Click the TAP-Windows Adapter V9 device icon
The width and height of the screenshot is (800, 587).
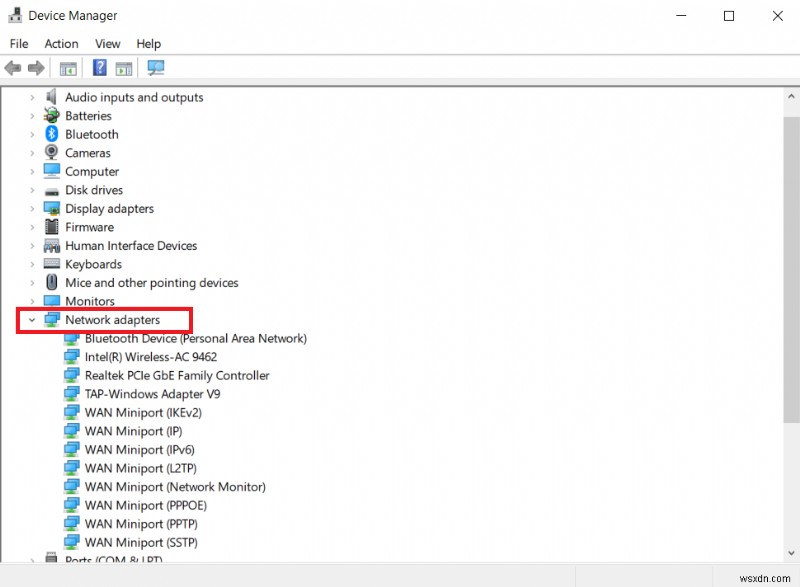click(72, 394)
